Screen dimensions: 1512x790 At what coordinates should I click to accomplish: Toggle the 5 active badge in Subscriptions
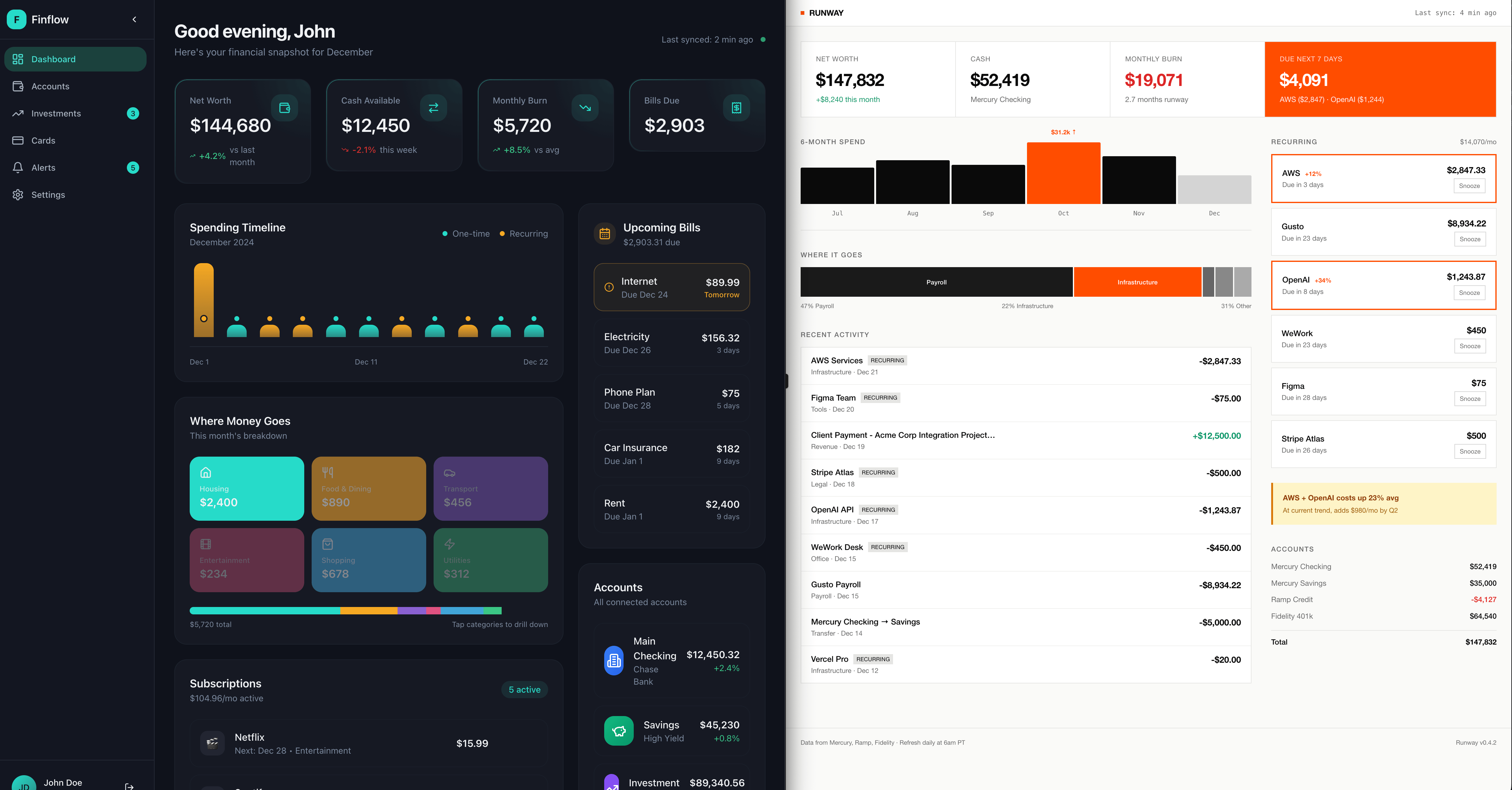524,690
